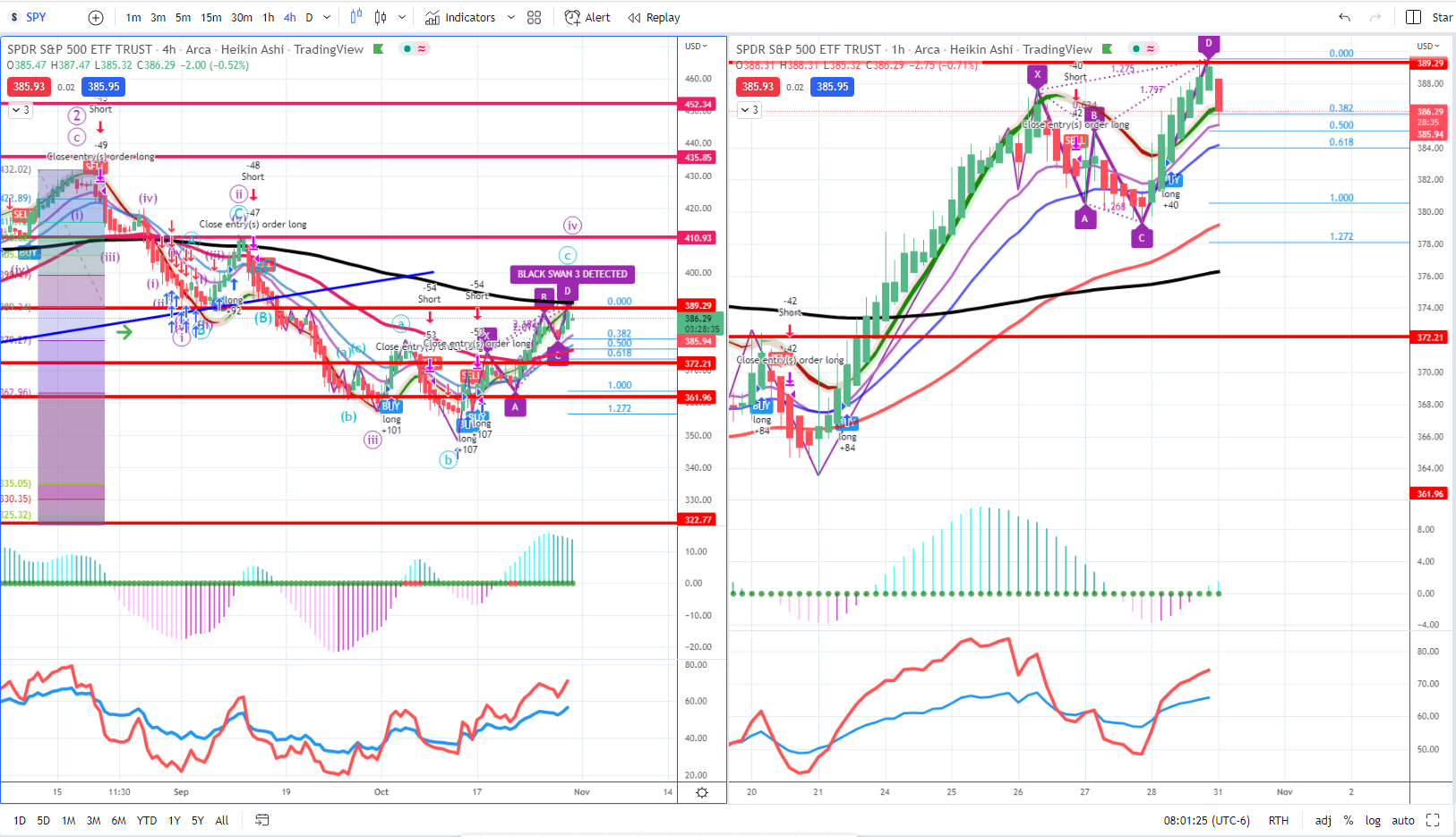The image size is (1456, 837).
Task: Toggle percent scale
Action: [1349, 820]
